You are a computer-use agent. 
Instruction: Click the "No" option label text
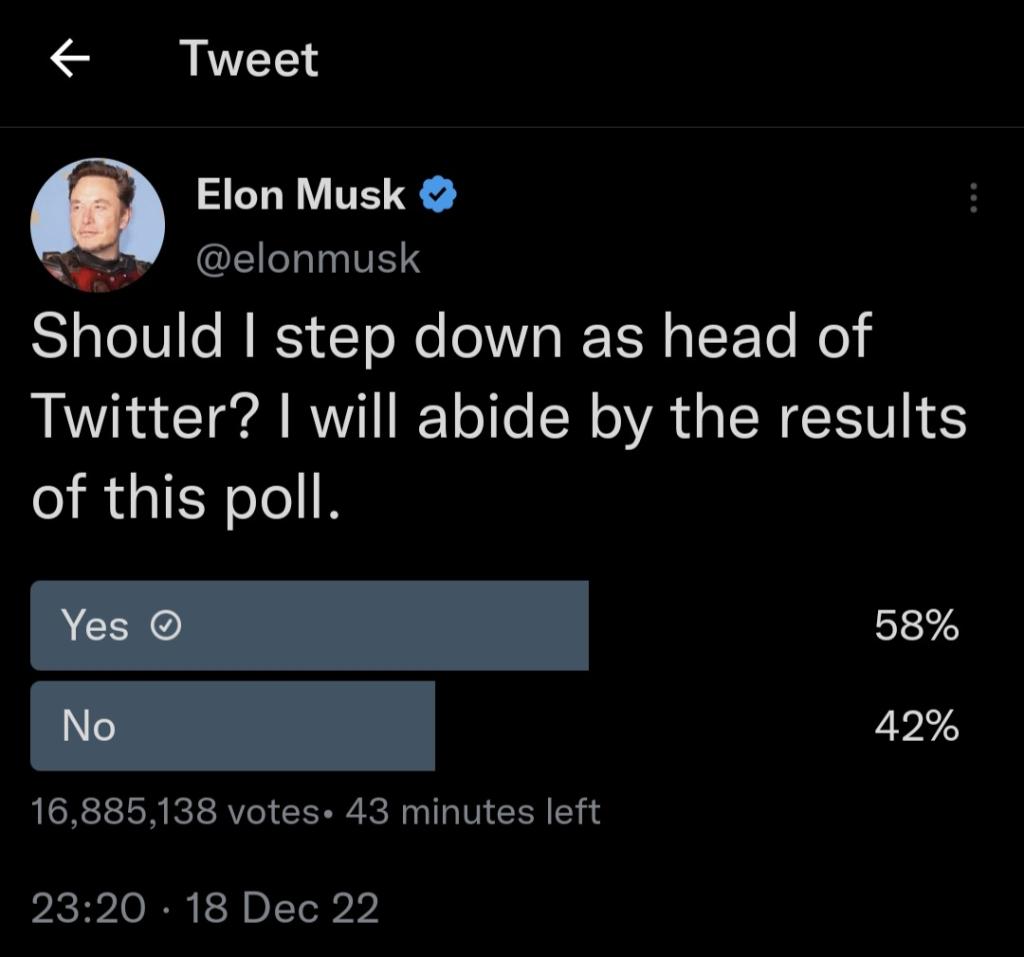tap(89, 727)
